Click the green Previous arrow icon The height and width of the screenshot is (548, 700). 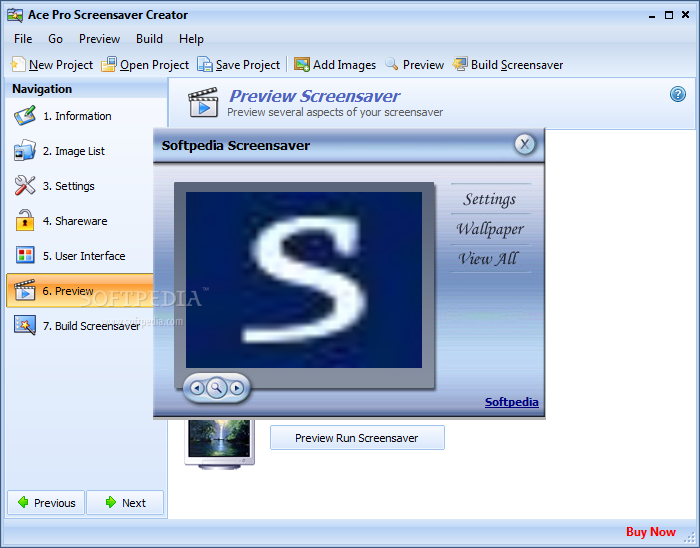point(23,502)
